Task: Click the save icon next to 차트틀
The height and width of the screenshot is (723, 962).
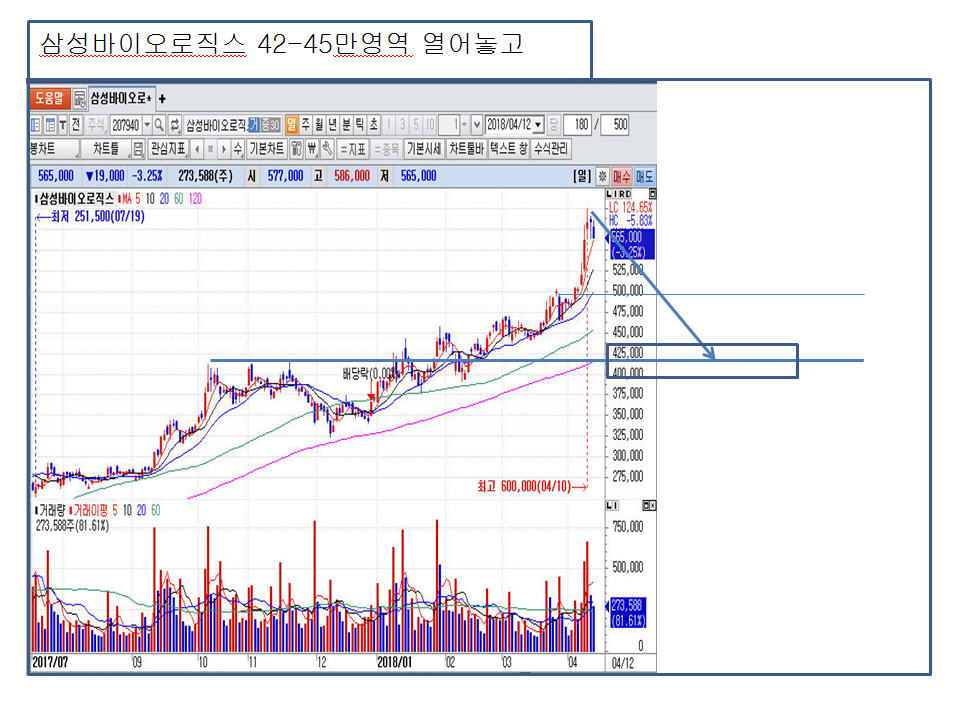Action: (138, 149)
